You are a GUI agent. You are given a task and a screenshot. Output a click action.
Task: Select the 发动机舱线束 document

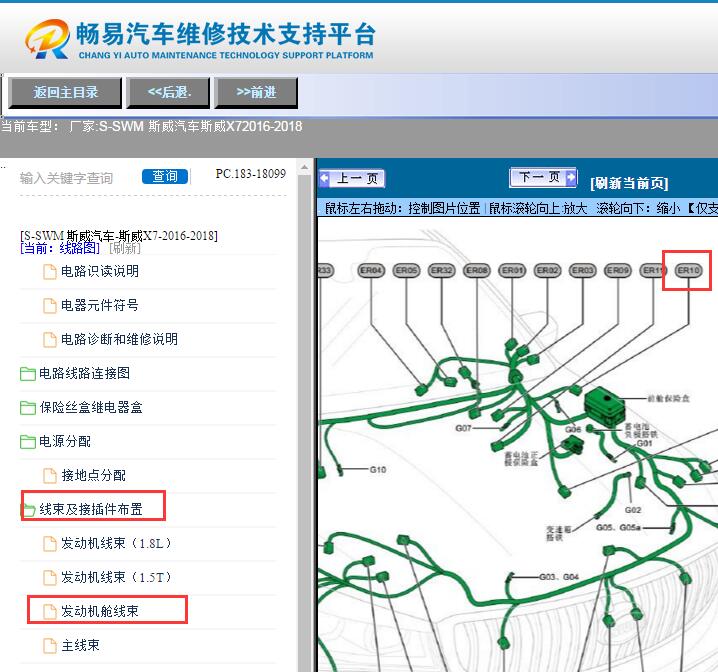[100, 611]
